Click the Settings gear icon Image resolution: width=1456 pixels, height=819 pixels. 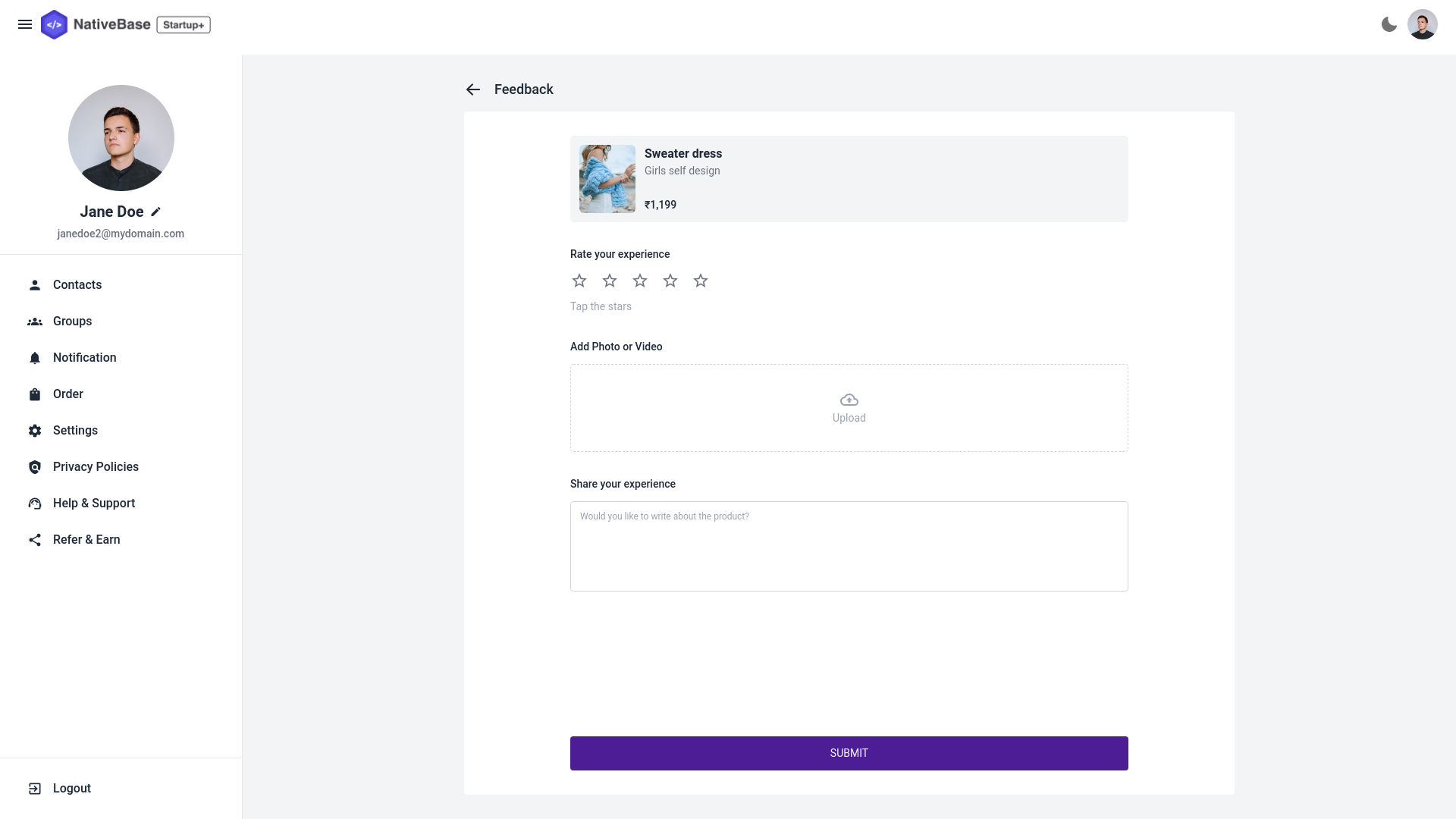35,430
